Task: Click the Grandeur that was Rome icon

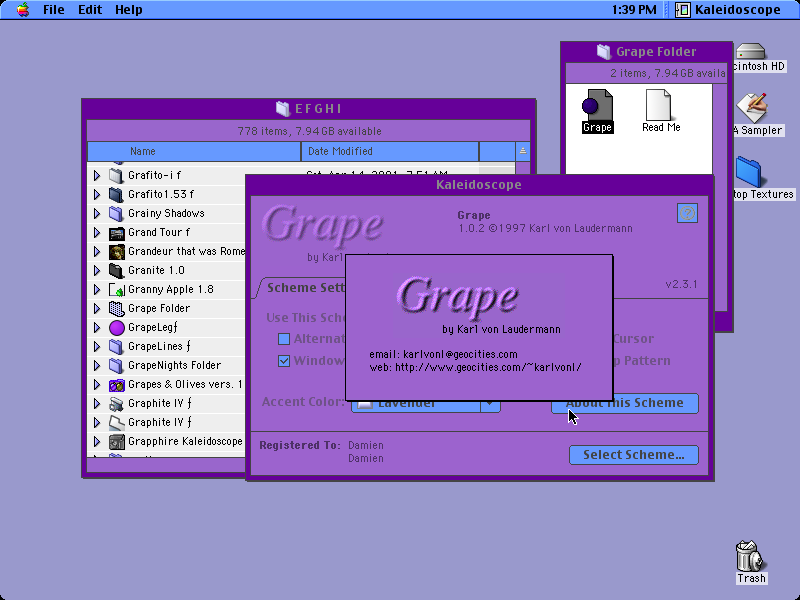Action: tap(116, 252)
